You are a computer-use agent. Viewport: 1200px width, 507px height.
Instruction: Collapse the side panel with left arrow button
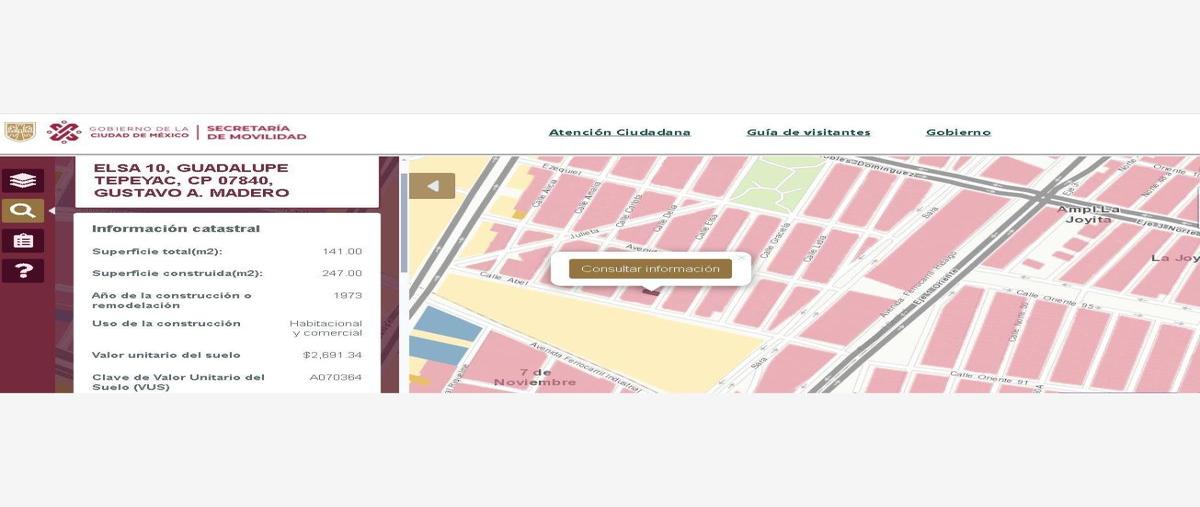432,186
